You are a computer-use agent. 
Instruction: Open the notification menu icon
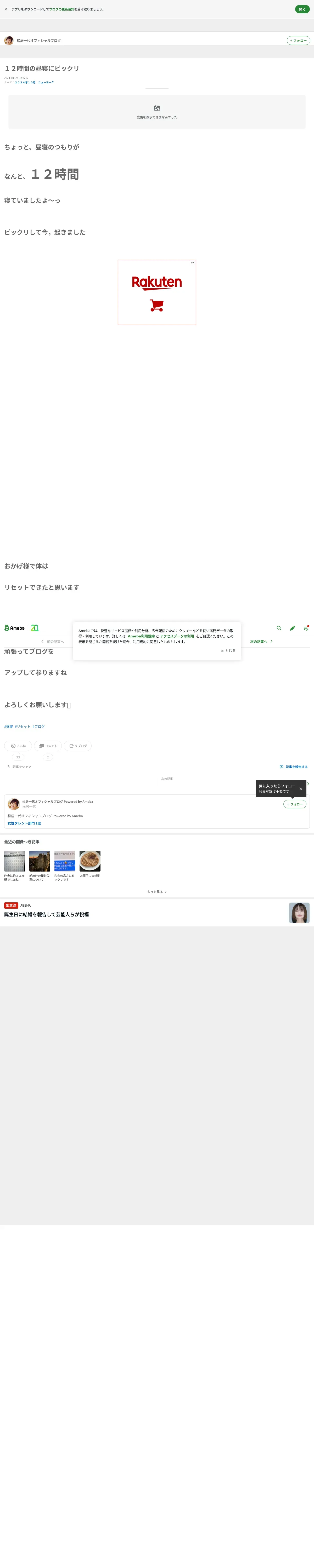[x=306, y=628]
